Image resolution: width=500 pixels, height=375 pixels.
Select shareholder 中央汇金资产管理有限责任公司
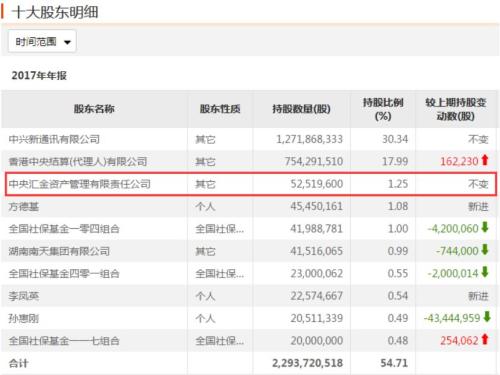click(79, 184)
